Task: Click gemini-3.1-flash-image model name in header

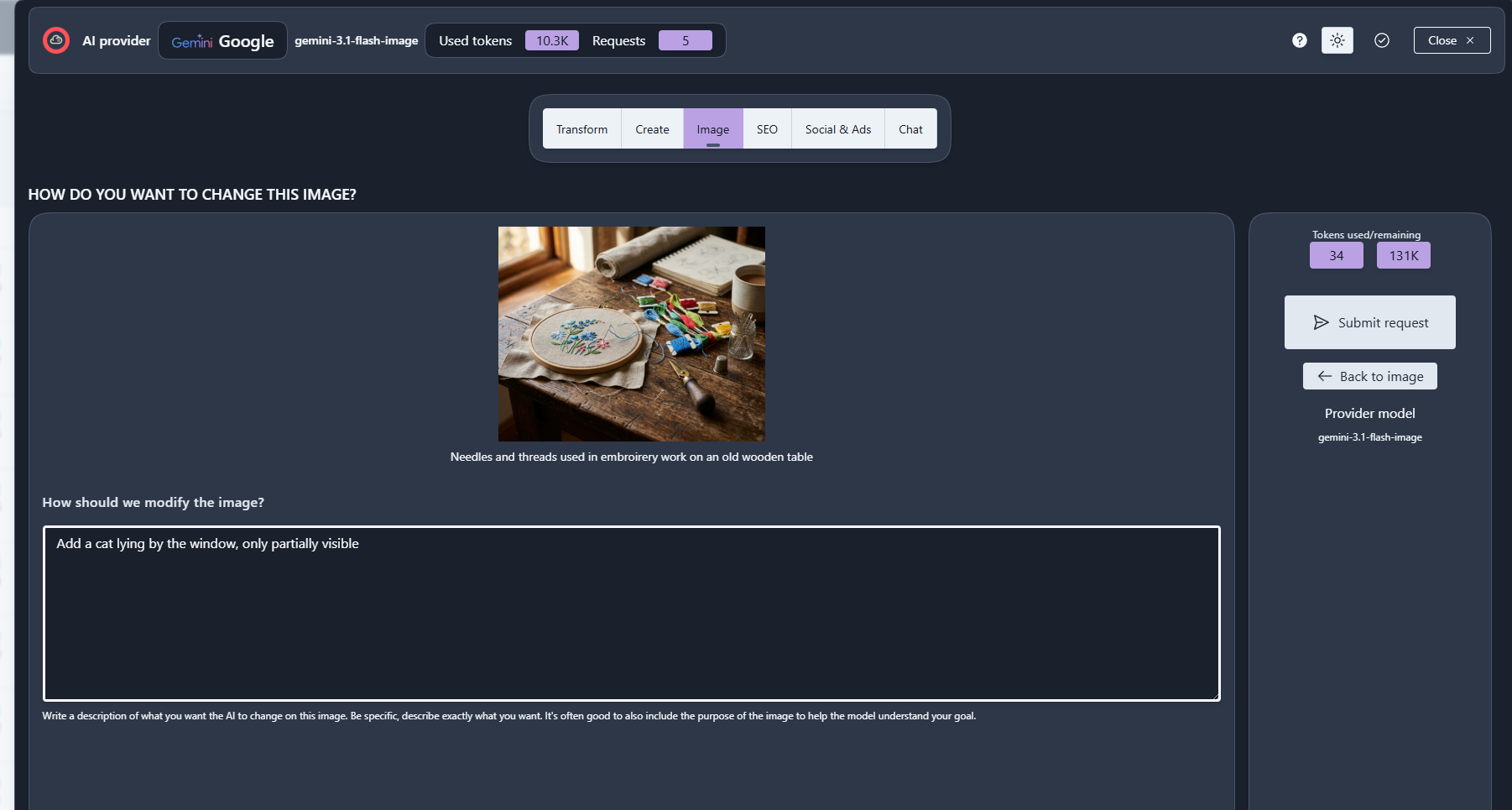Action: coord(356,40)
